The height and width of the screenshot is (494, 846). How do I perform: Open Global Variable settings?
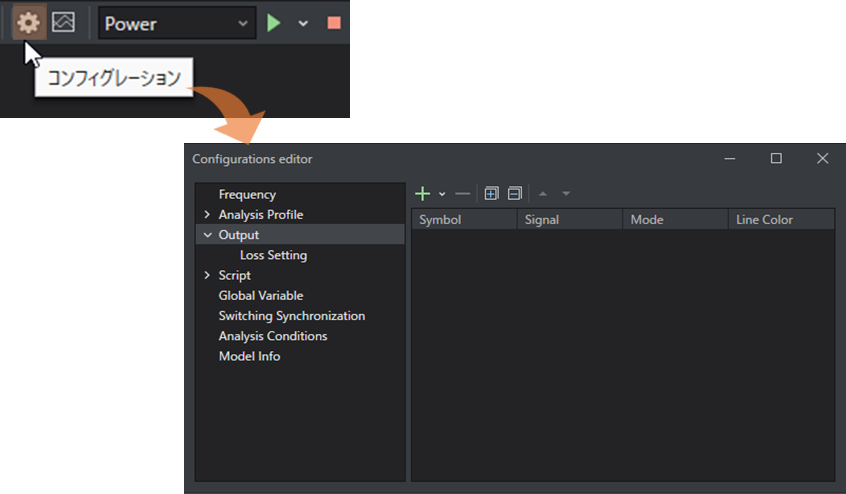(x=261, y=296)
